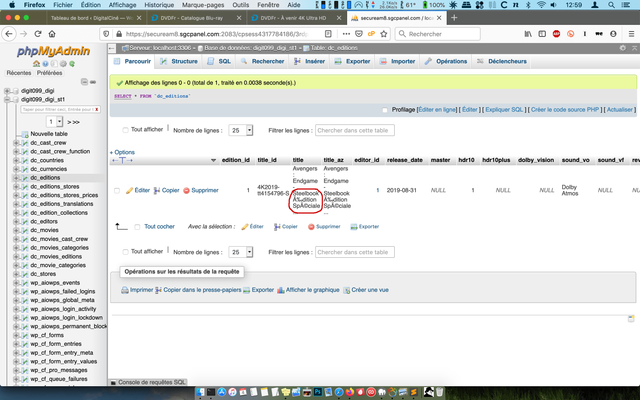Click the Créer le code source PHP link
This screenshot has height=400, width=640.
tap(565, 110)
